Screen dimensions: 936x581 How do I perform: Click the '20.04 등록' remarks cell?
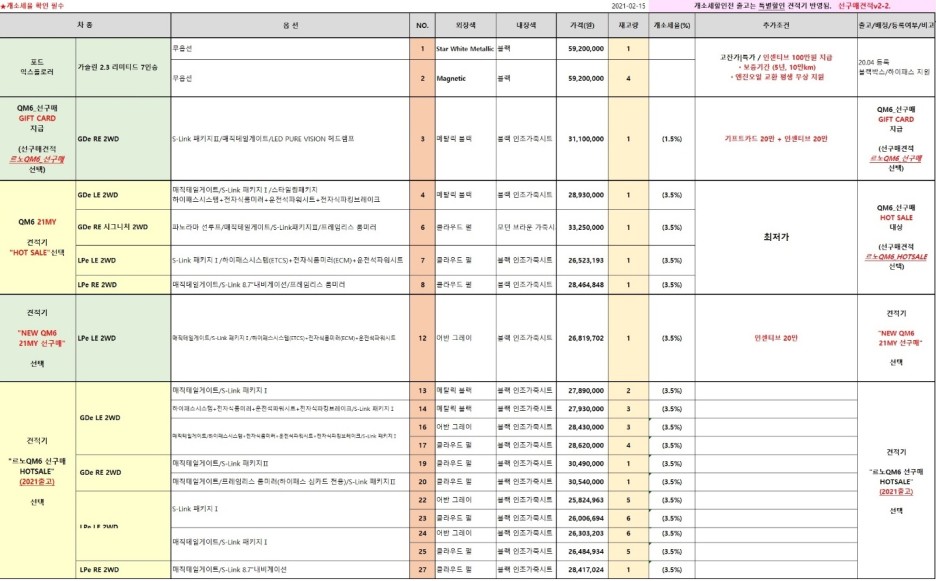(896, 67)
